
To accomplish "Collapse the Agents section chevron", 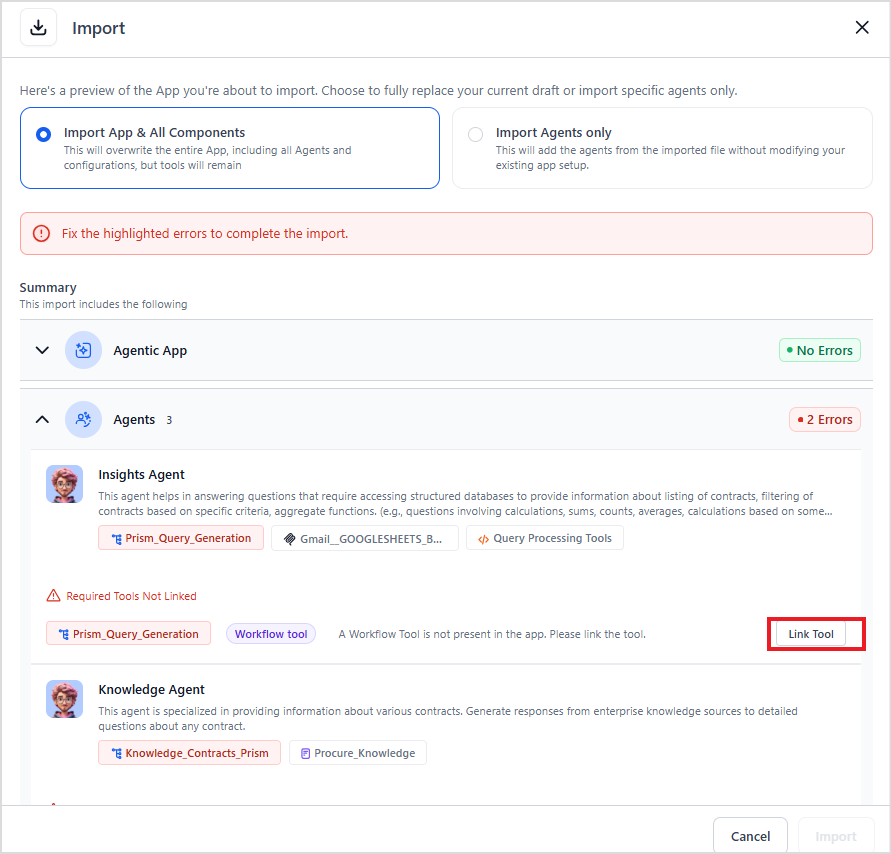I will 42,419.
